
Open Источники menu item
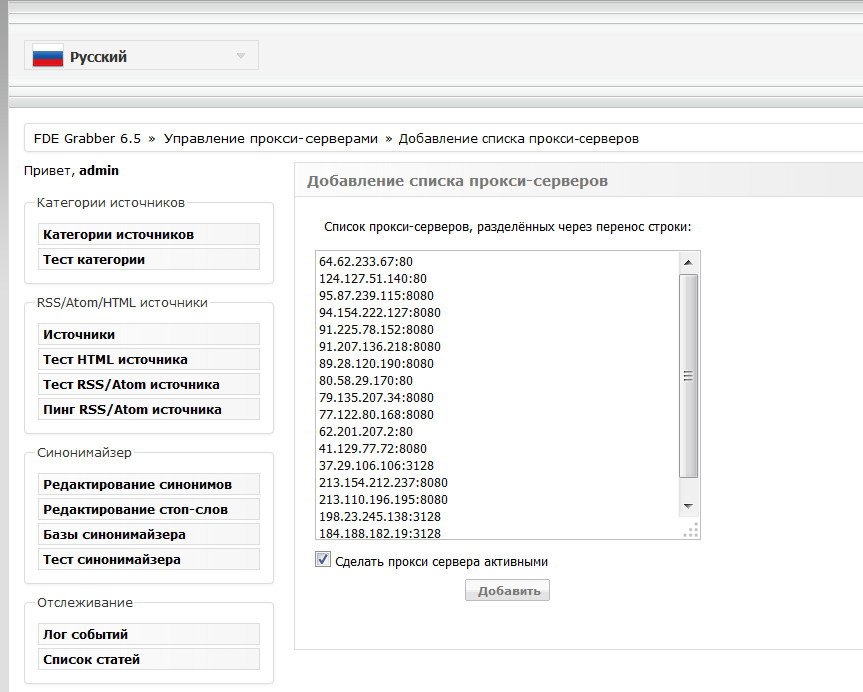(x=149, y=335)
